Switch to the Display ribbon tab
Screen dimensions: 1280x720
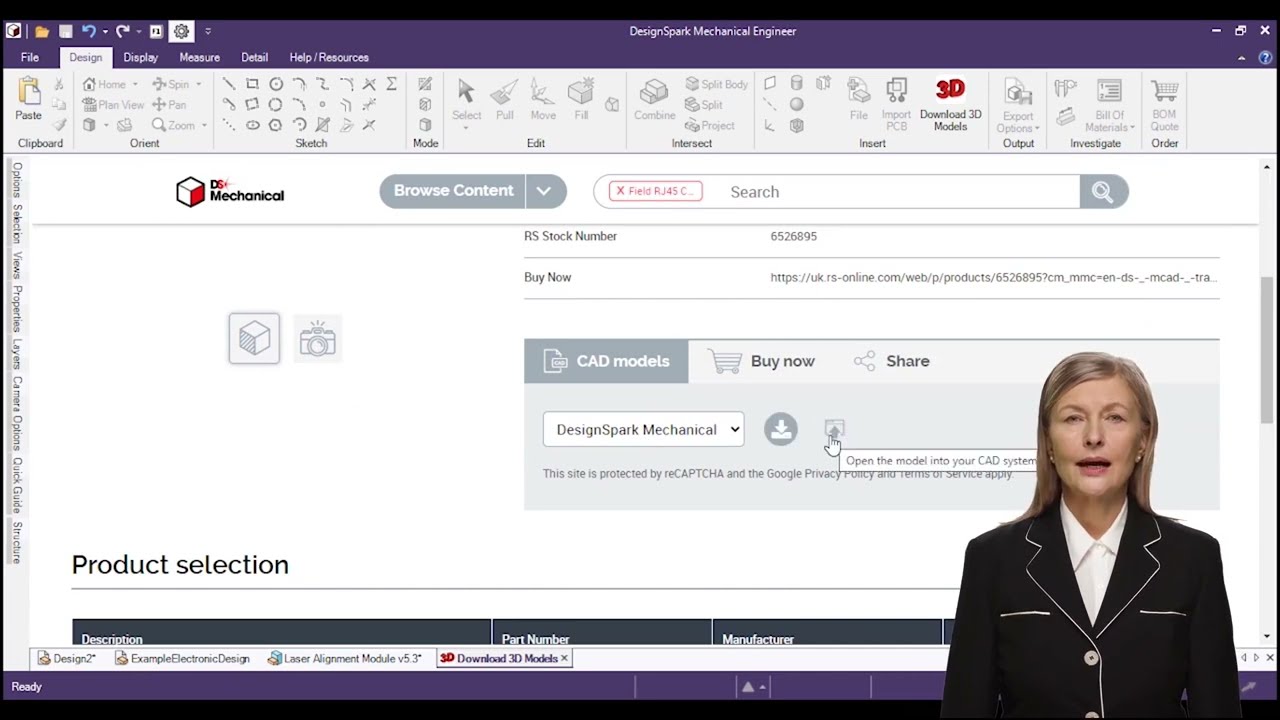(x=140, y=57)
